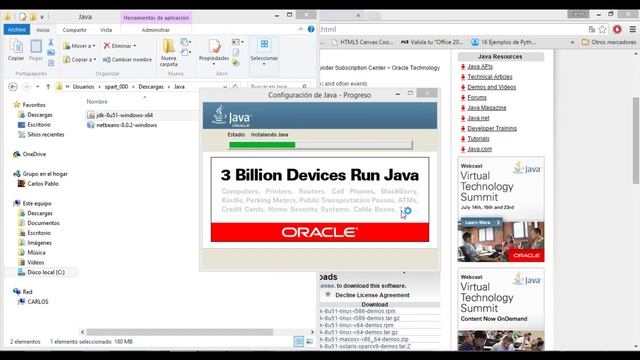Open the Tutorials link in Java Resources
The image size is (640, 360).
tap(478, 139)
